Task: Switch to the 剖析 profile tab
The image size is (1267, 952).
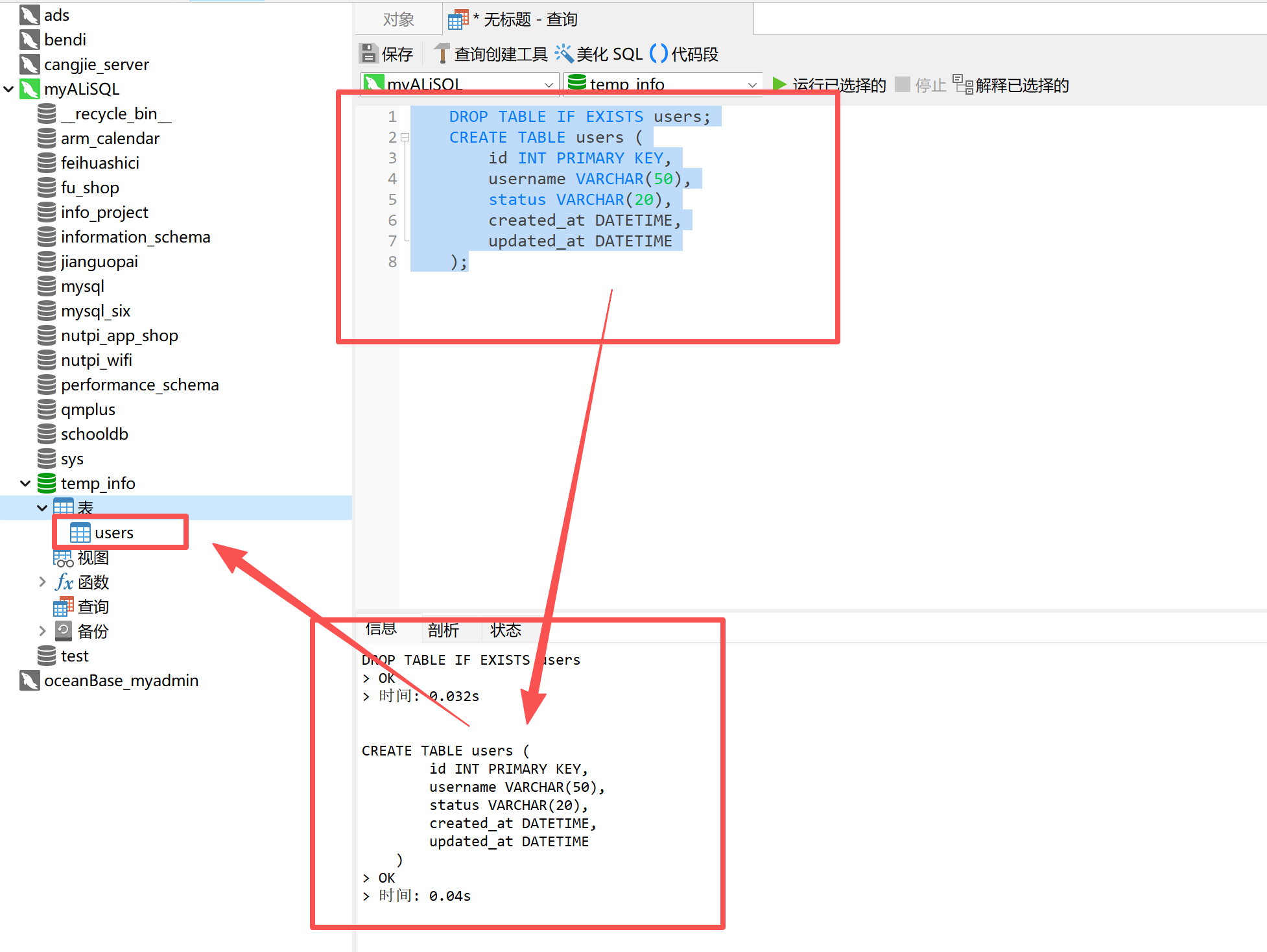Action: [x=444, y=630]
